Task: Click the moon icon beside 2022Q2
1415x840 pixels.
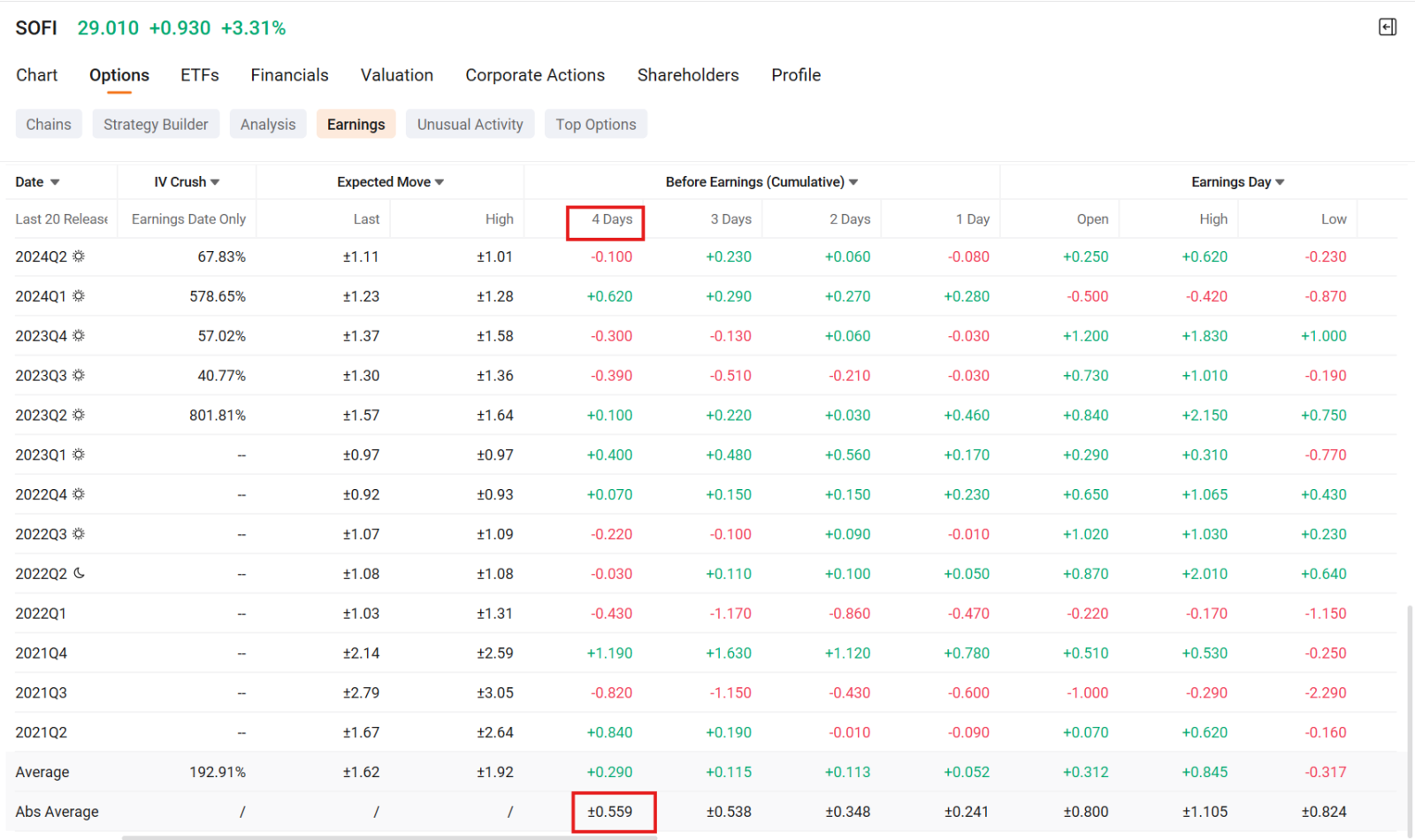Action: pyautogui.click(x=79, y=573)
